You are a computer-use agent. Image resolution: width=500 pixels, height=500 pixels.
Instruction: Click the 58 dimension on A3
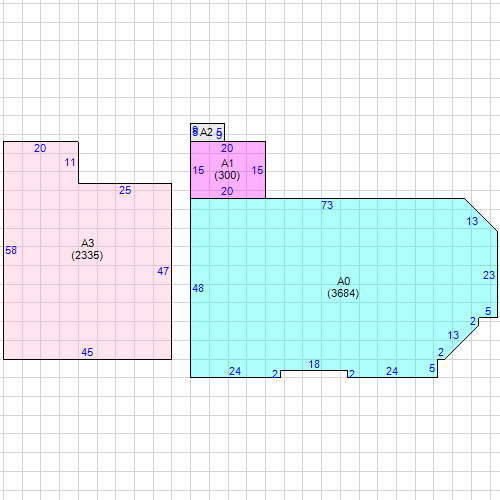(x=11, y=250)
